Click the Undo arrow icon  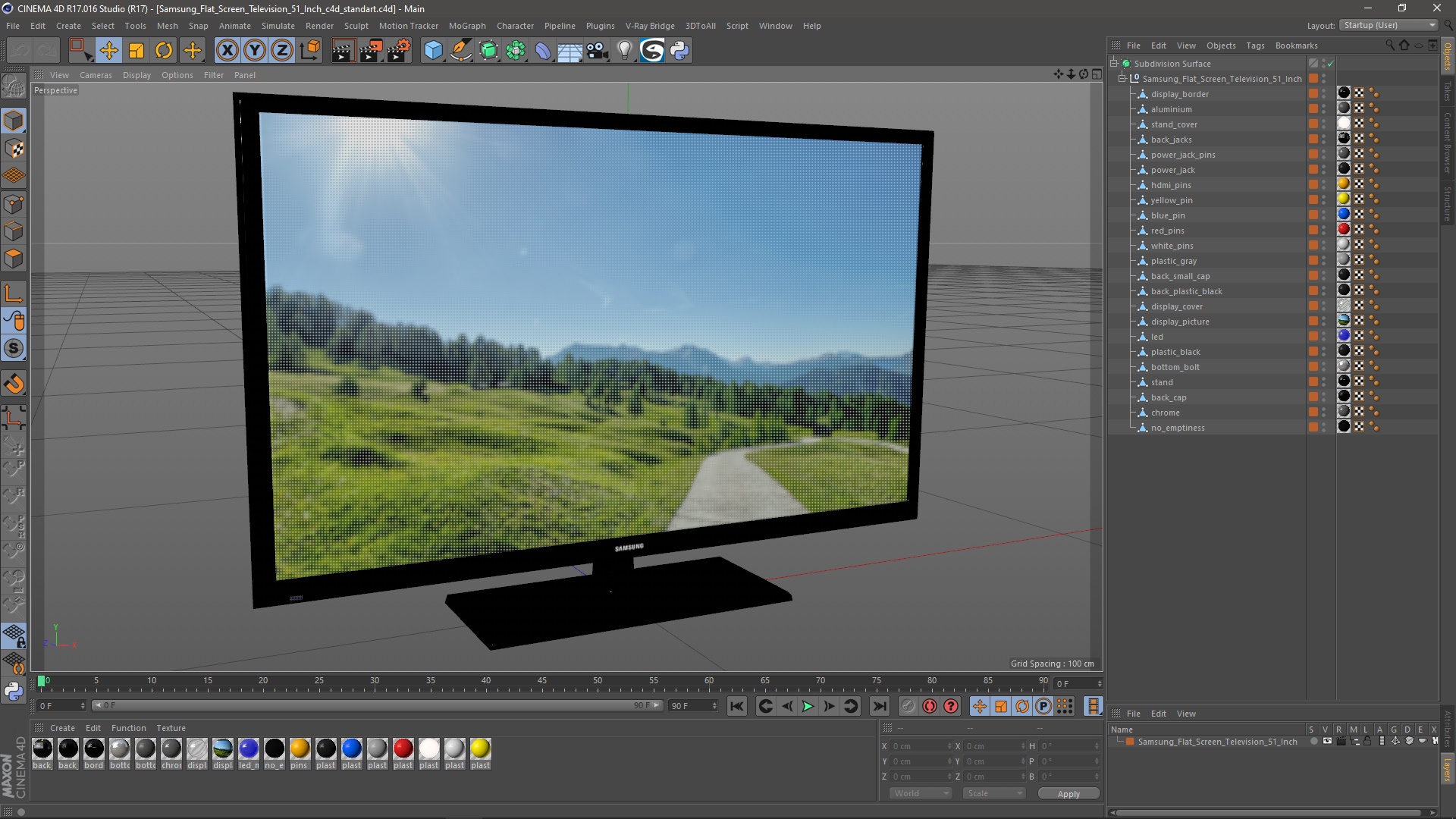20,51
